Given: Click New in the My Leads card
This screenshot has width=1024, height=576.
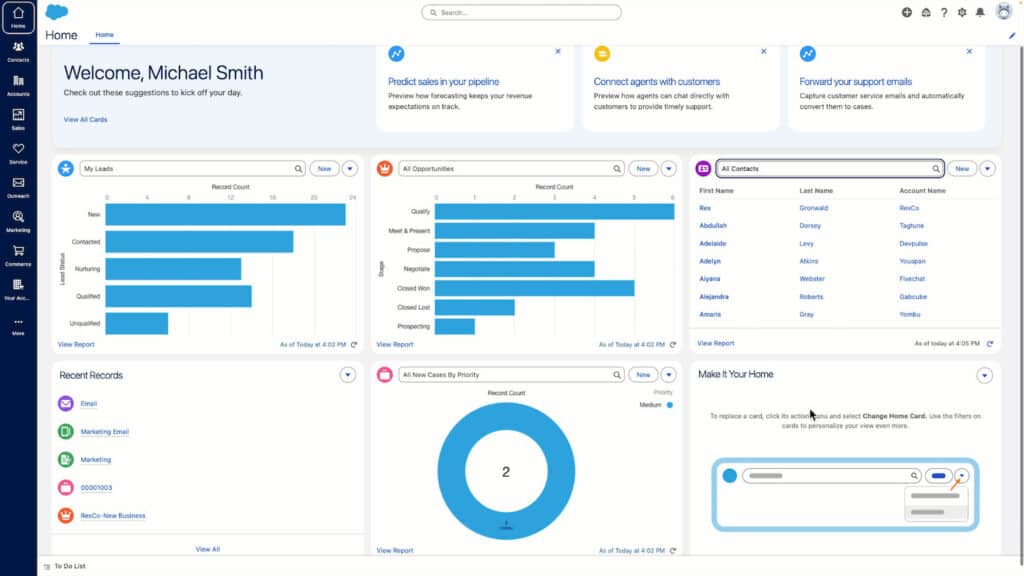Looking at the screenshot, I should coord(325,168).
